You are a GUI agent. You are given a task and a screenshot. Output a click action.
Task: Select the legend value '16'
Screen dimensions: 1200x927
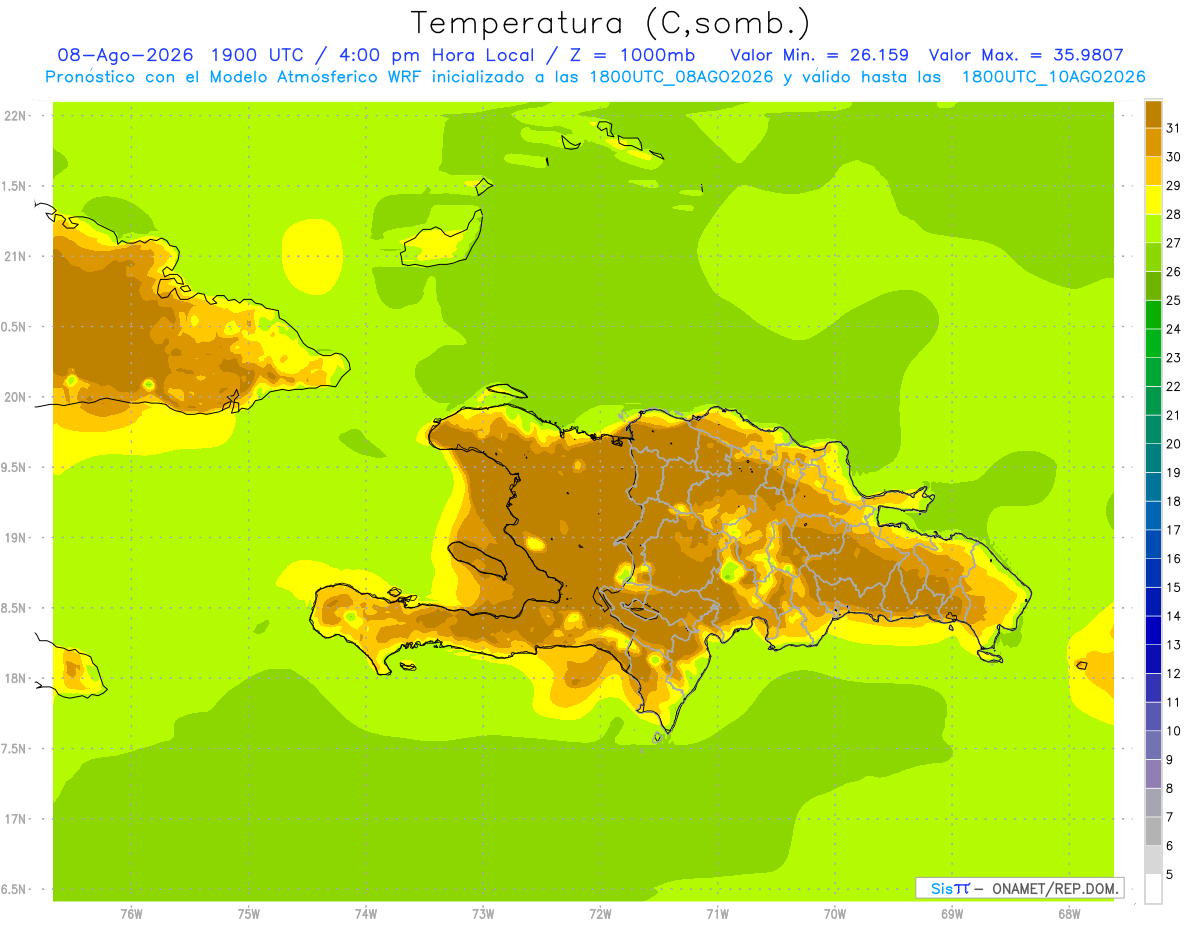pyautogui.click(x=1174, y=559)
